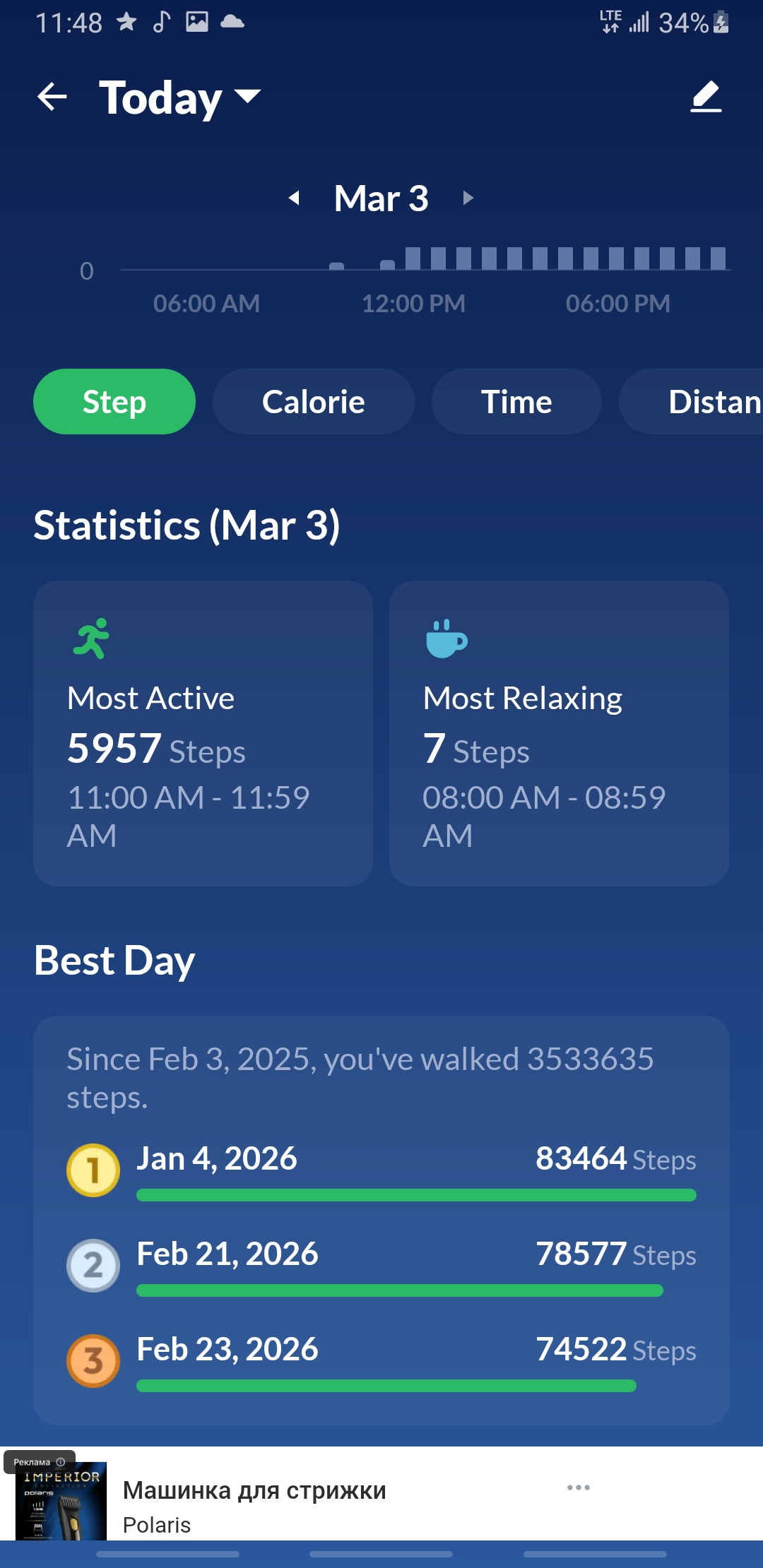Image resolution: width=763 pixels, height=1568 pixels.
Task: Open the Most Active statistics card
Action: [x=203, y=733]
